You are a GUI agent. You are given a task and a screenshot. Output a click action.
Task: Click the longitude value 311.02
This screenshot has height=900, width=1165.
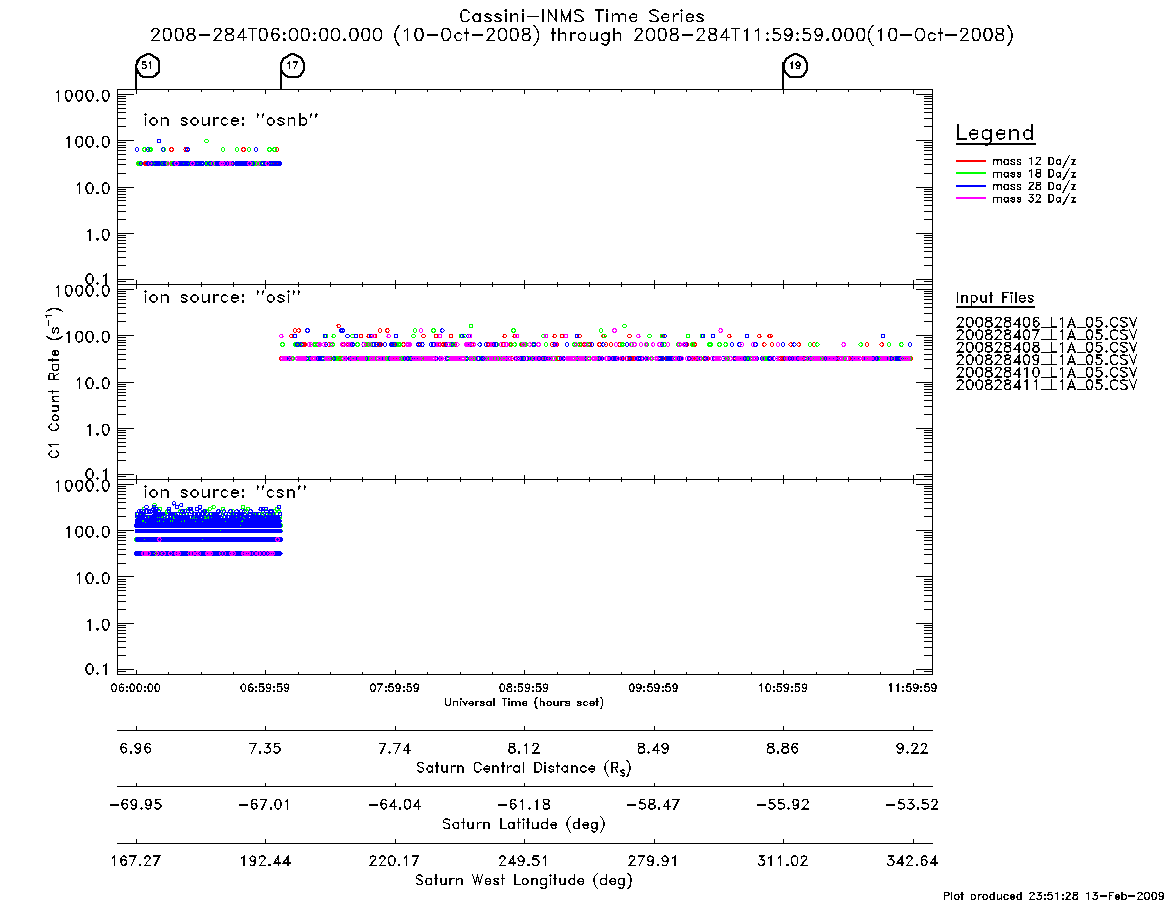pyautogui.click(x=782, y=861)
